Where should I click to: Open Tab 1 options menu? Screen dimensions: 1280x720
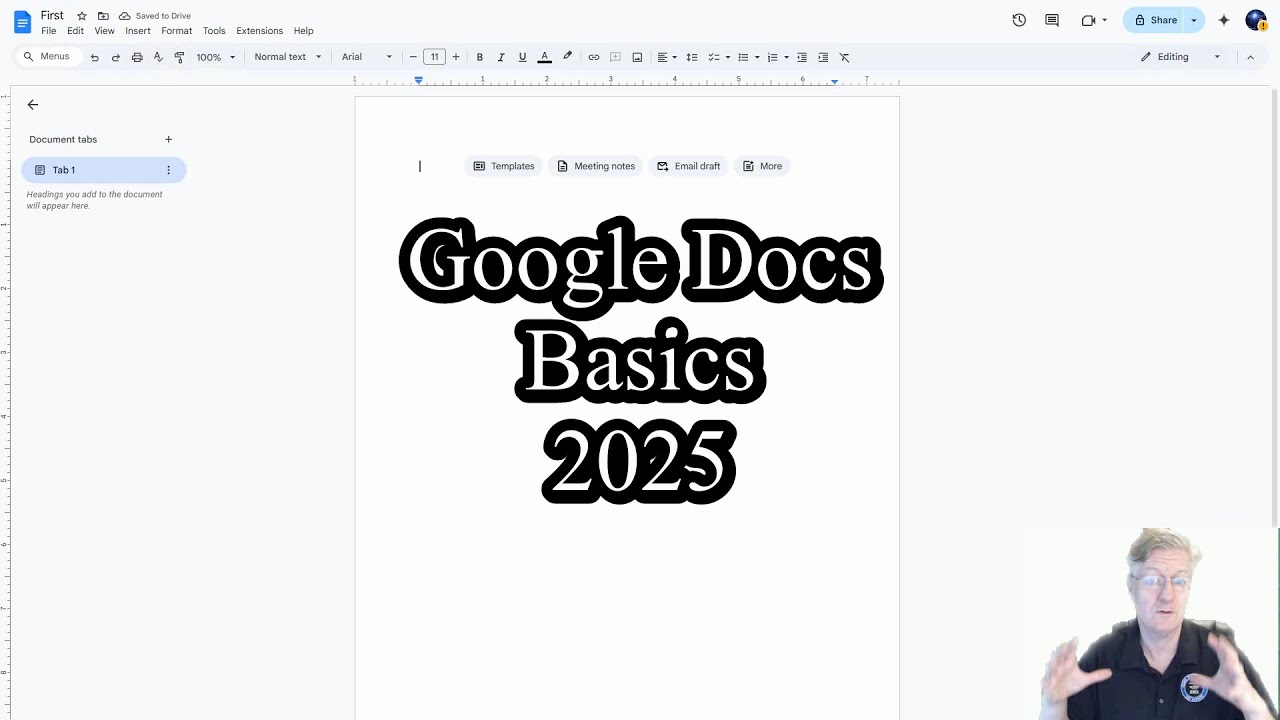pyautogui.click(x=168, y=170)
